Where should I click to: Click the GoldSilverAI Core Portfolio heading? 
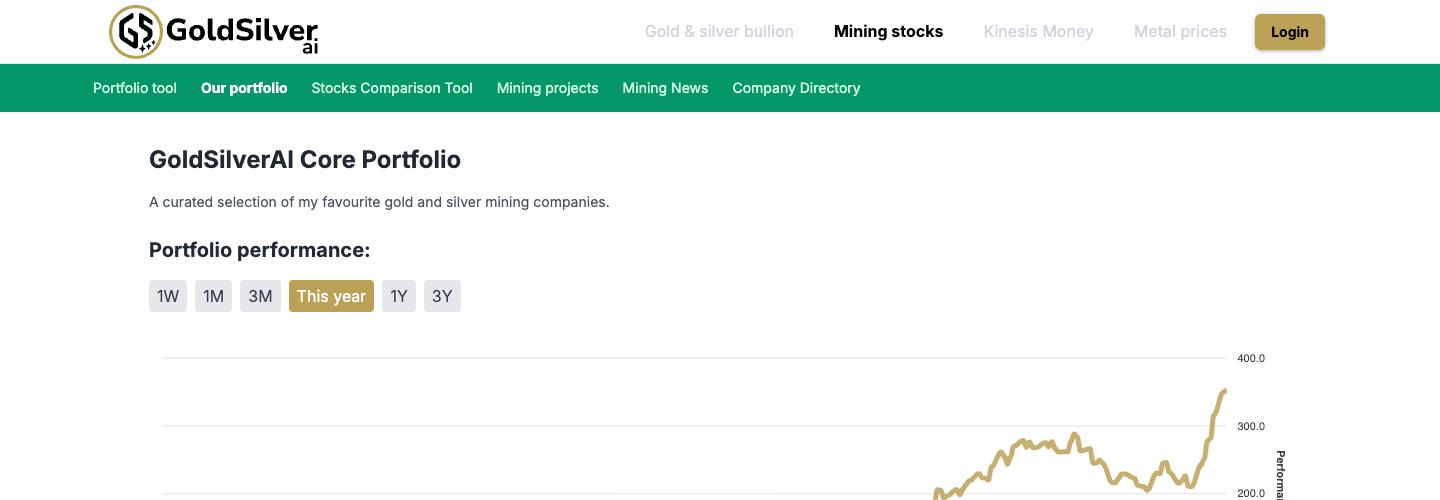tap(305, 160)
